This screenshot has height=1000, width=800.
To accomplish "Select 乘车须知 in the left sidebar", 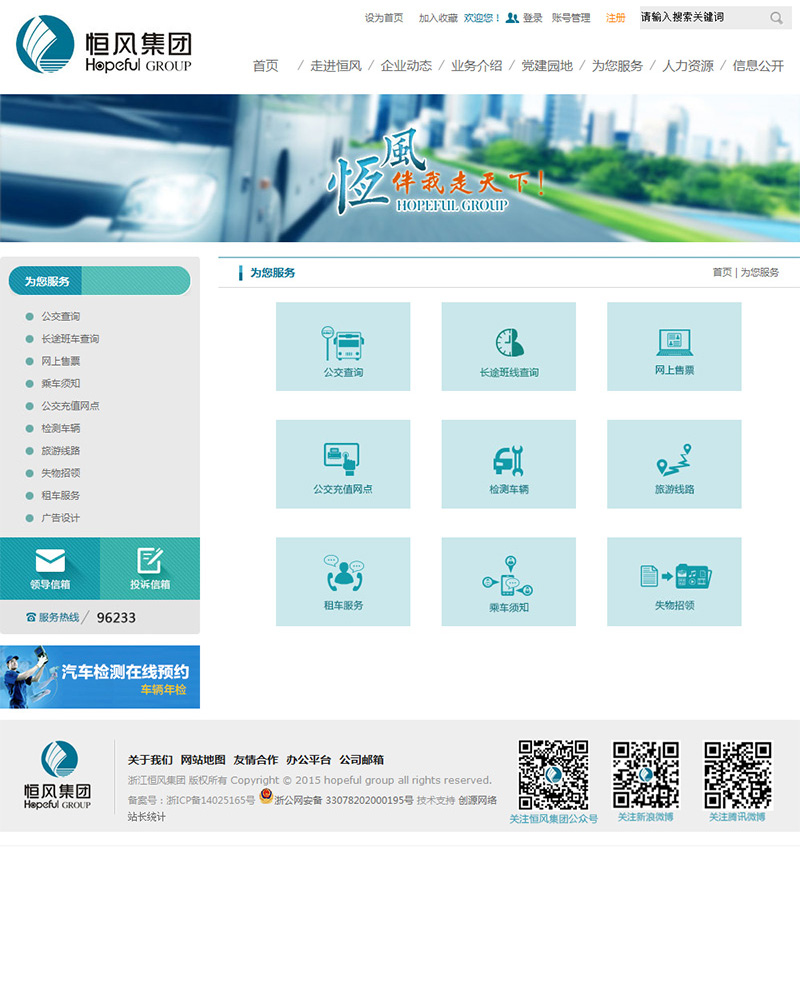I will coord(61,384).
